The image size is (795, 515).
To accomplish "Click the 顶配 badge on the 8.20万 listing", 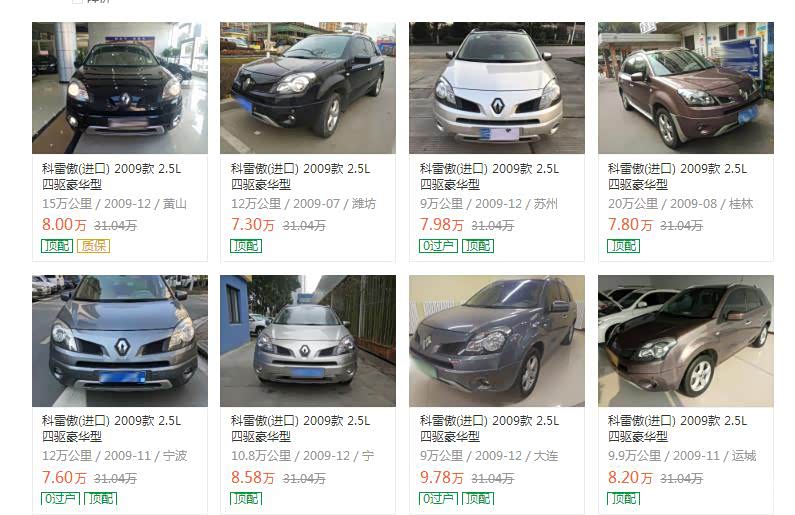I will click(x=624, y=499).
